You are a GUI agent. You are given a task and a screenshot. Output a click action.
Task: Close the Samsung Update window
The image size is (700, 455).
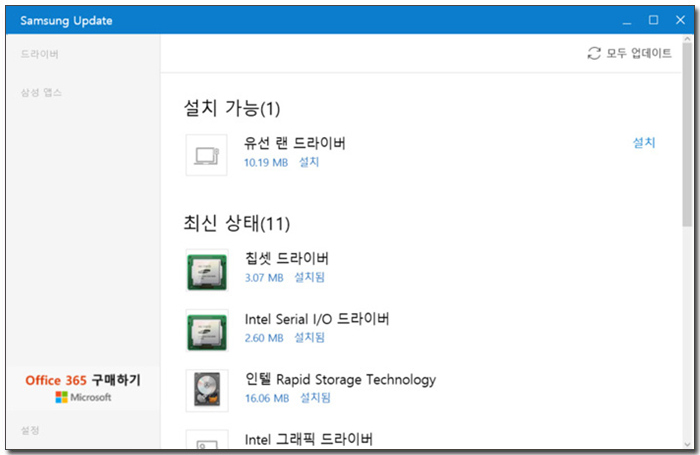[x=680, y=20]
